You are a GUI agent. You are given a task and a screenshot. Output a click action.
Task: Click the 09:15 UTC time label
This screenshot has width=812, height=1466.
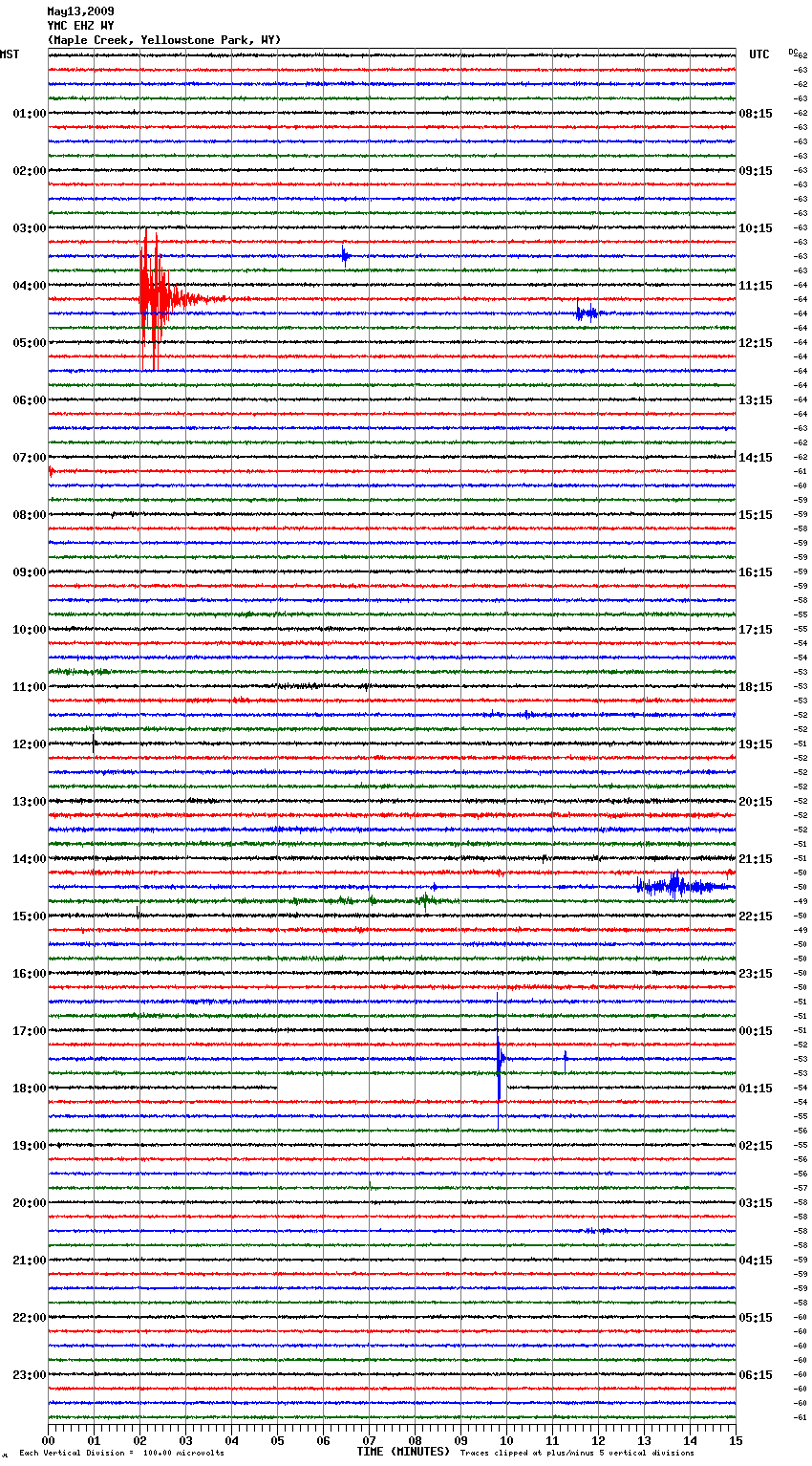pyautogui.click(x=756, y=171)
